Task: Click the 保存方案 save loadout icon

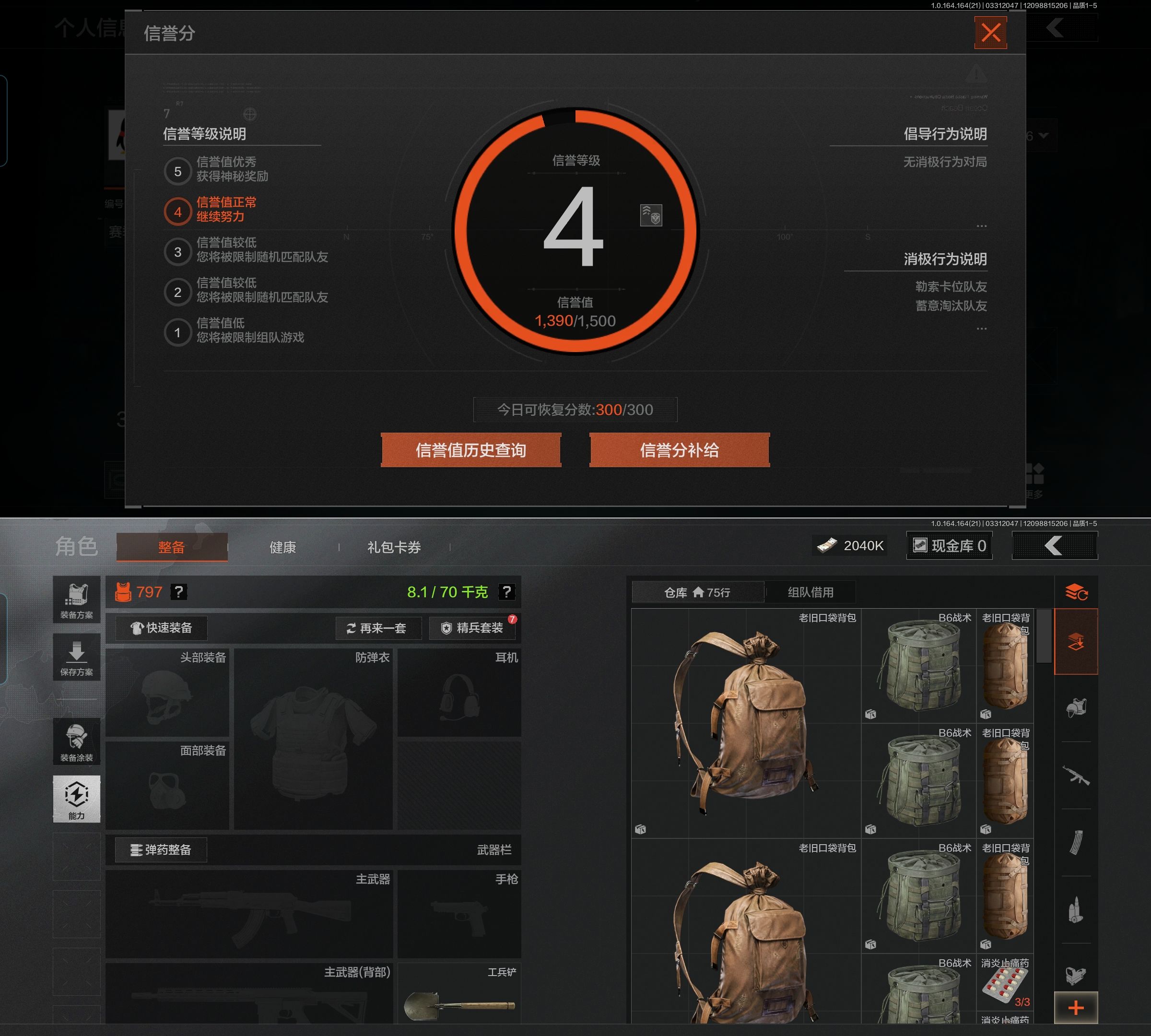Action: (76, 657)
